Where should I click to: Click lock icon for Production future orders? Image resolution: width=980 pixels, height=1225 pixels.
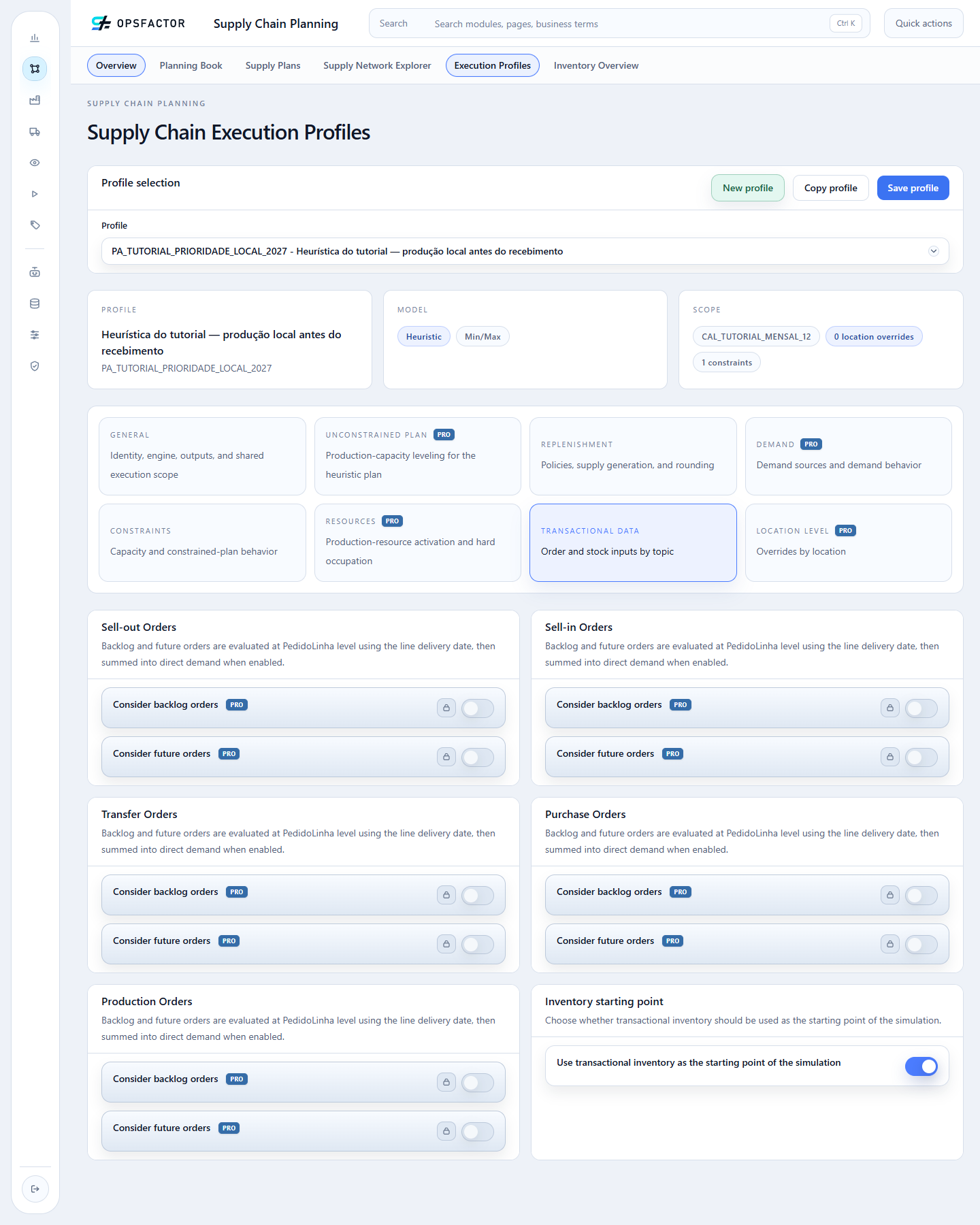[x=446, y=1131]
